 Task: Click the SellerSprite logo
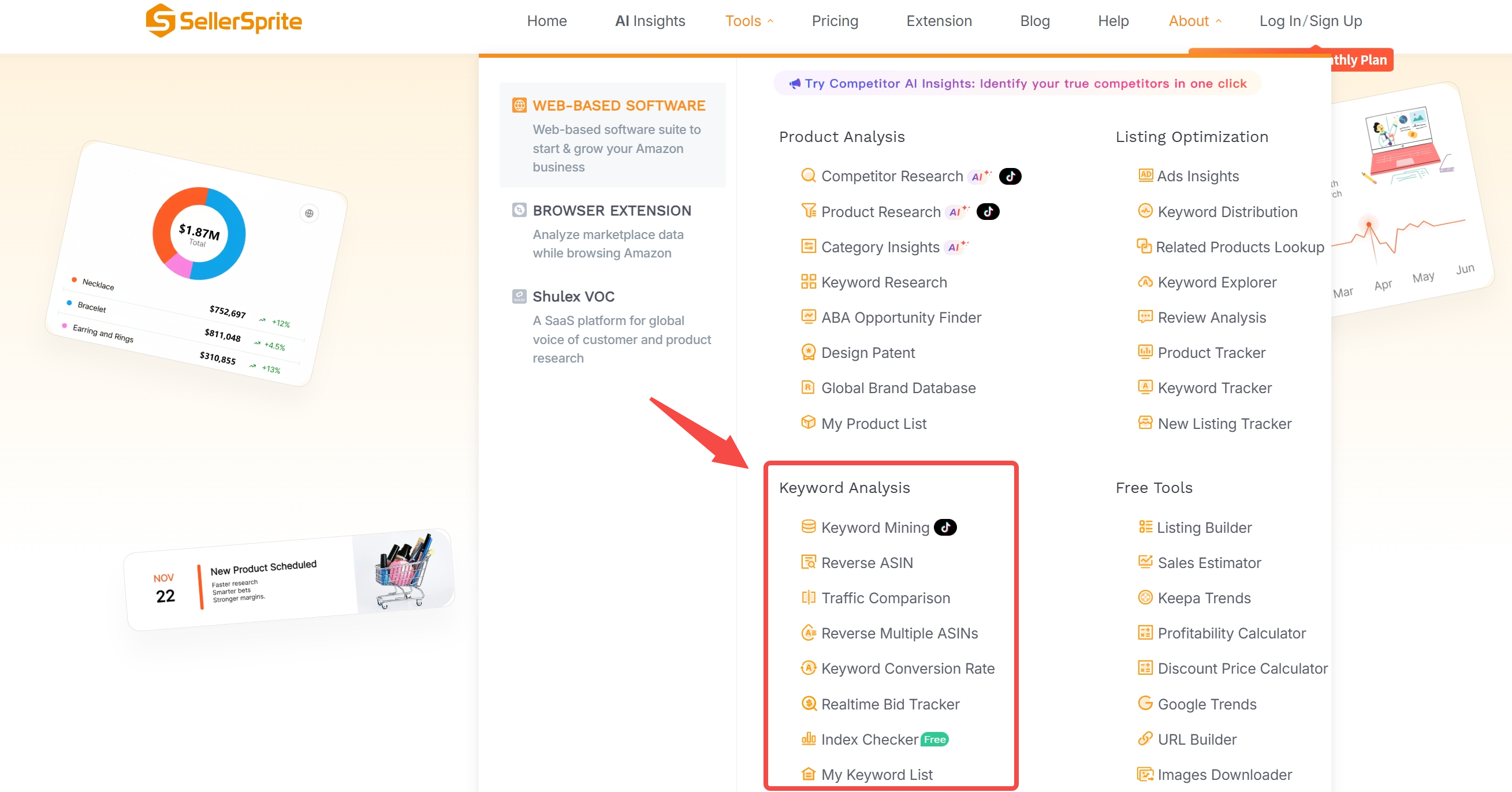coord(224,21)
